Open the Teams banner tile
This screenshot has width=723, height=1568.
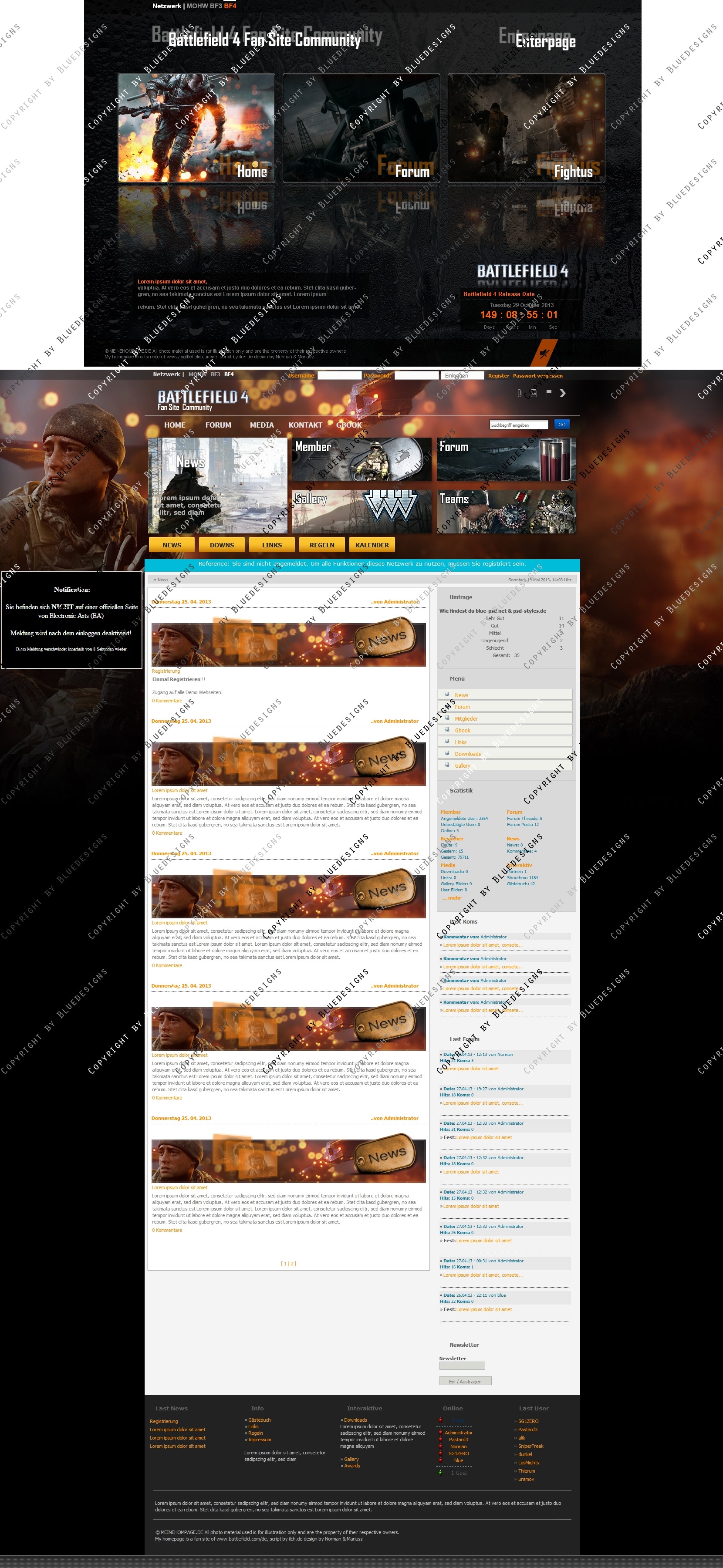[506, 512]
